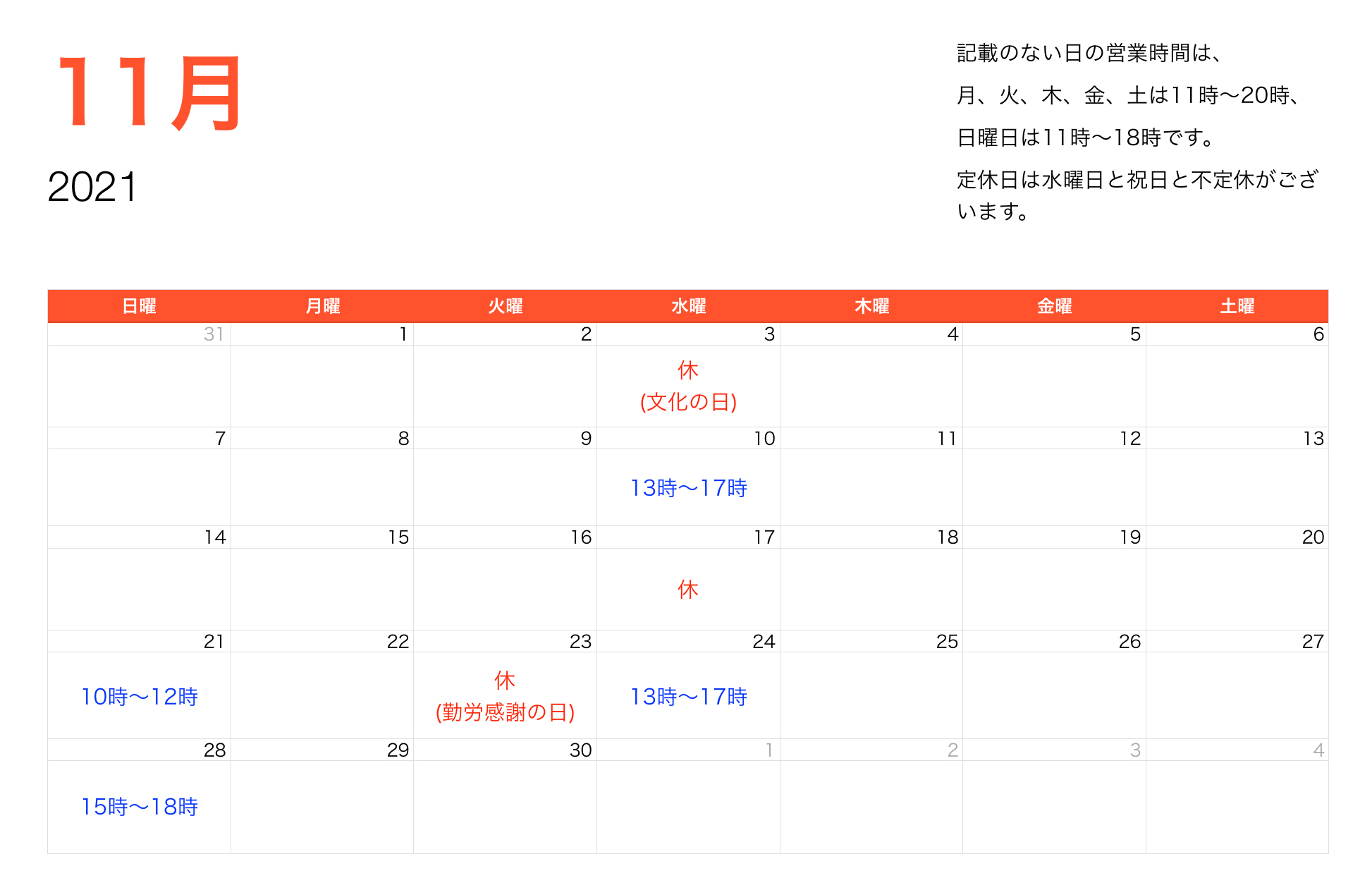Click date number 30 in 火曜 column
This screenshot has width=1372, height=890.
tap(580, 750)
